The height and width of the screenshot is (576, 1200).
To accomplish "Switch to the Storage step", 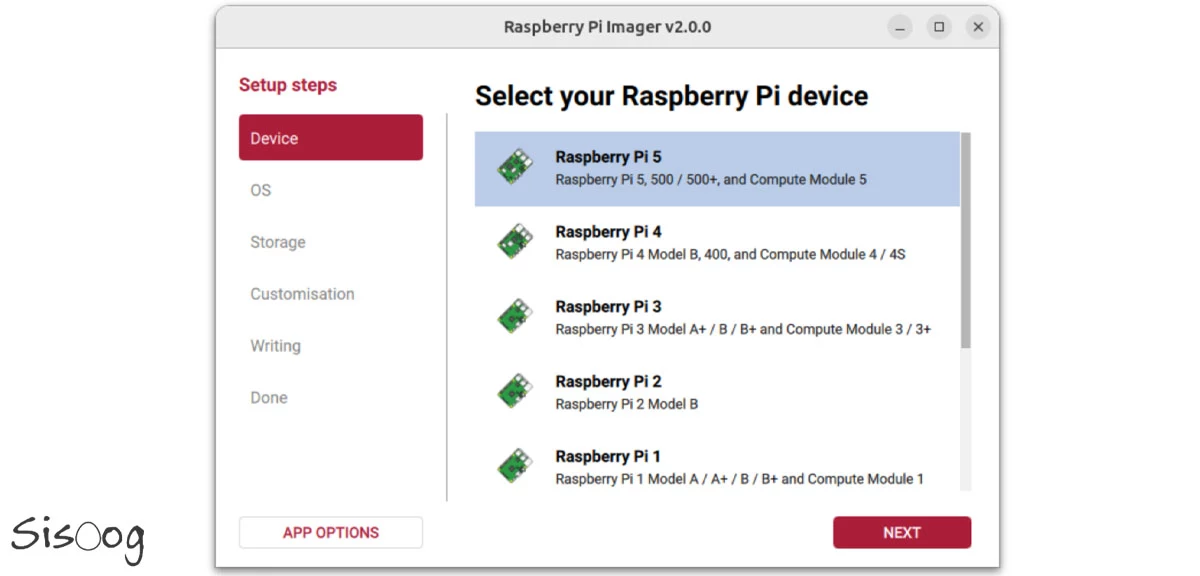I will [x=278, y=242].
